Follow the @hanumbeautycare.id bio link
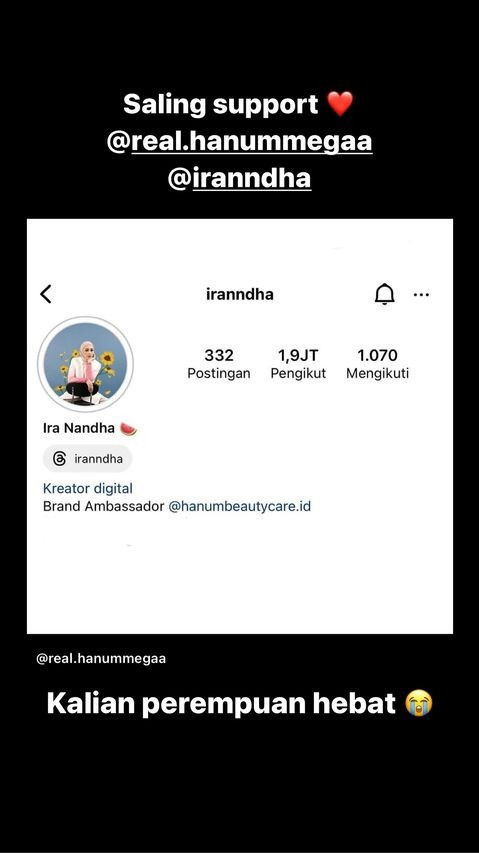Viewport: 479px width, 853px height. pos(240,506)
